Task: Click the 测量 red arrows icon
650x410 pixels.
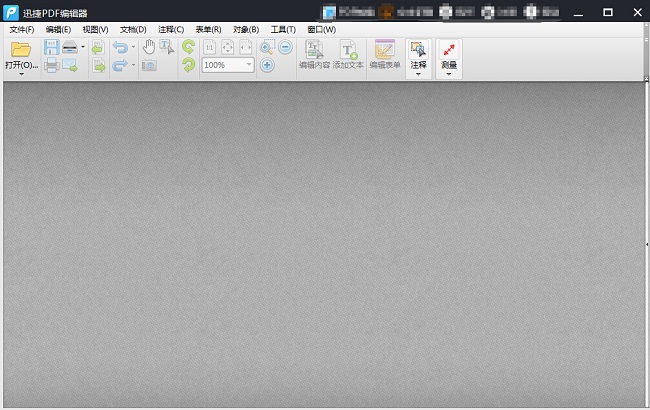Action: click(449, 50)
